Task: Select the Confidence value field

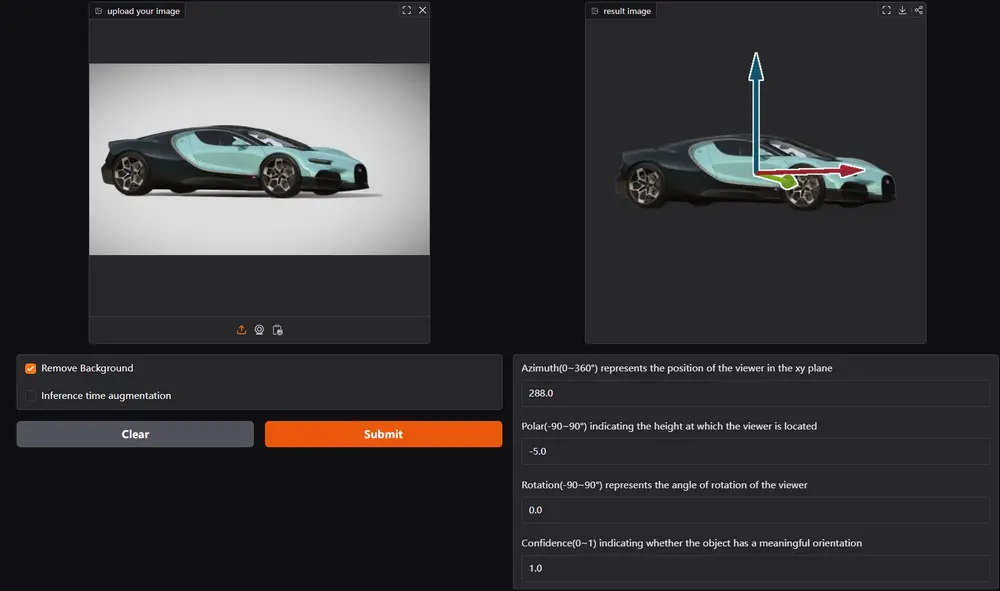Action: [x=755, y=568]
